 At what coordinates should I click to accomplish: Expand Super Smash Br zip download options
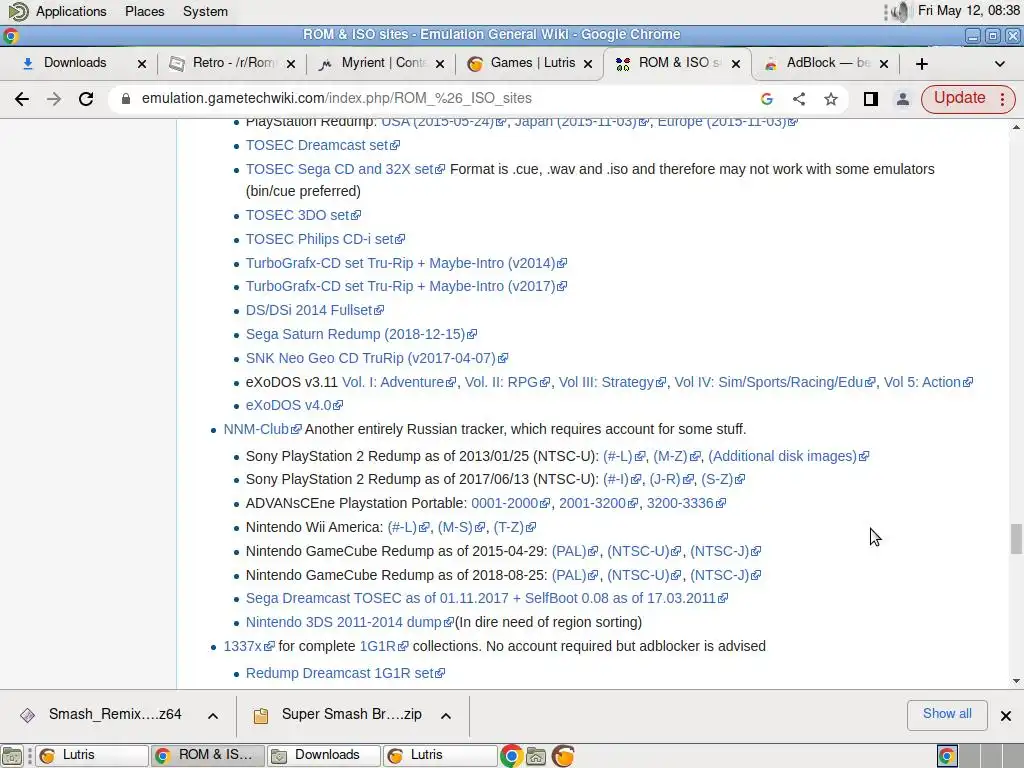446,716
